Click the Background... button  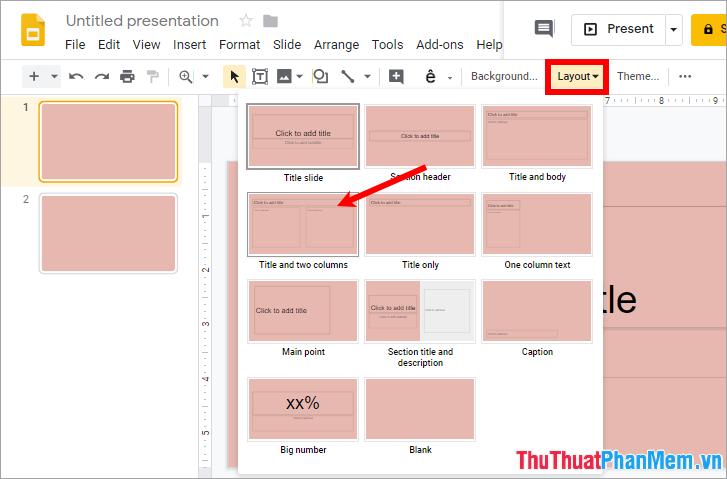click(504, 77)
